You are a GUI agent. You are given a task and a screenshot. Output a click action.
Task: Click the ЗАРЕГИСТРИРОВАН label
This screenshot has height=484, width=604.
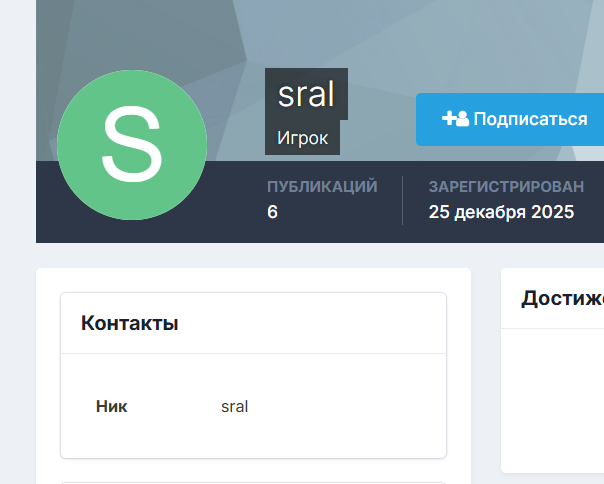coord(507,187)
